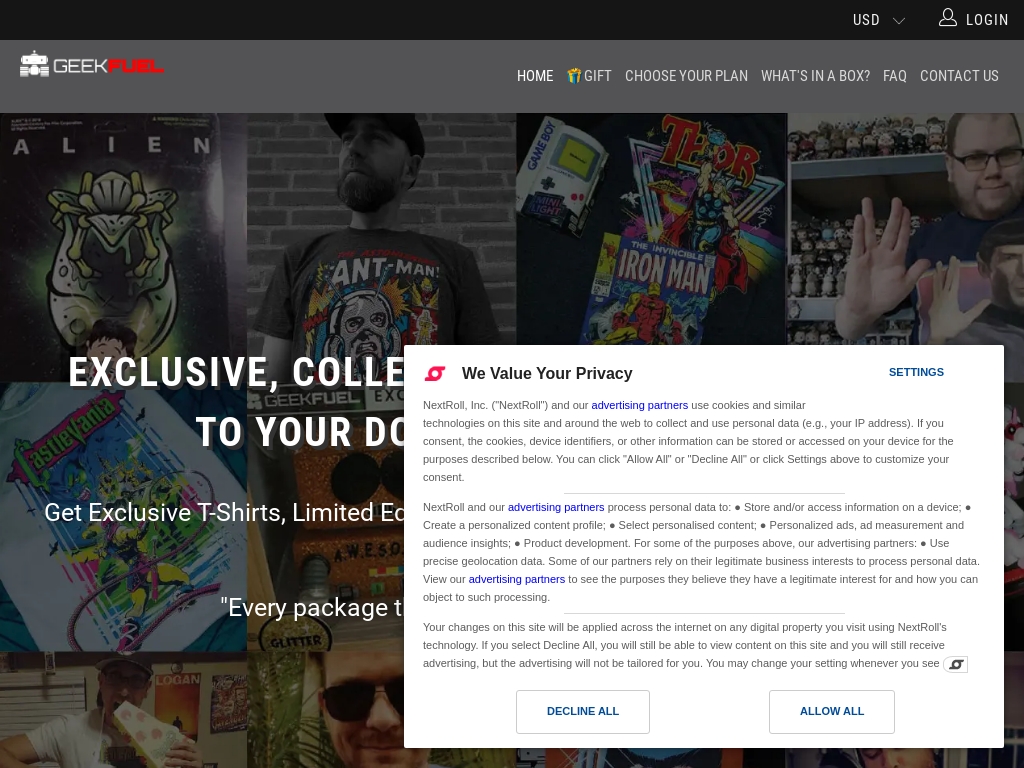Image resolution: width=1024 pixels, height=768 pixels.
Task: Click the small NextRoll badge icon after the privacy text
Action: 955,664
